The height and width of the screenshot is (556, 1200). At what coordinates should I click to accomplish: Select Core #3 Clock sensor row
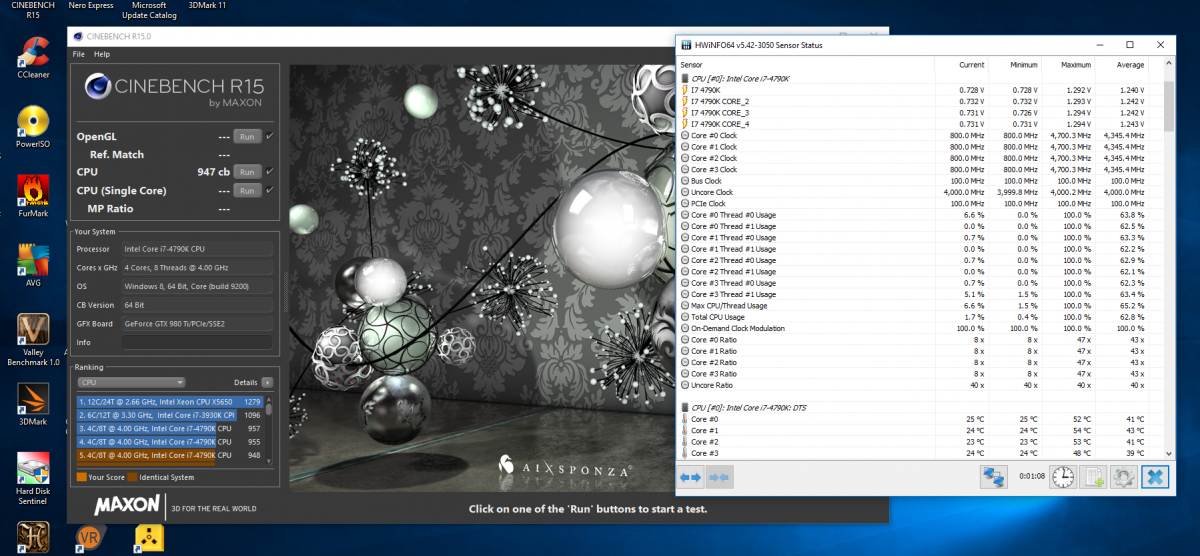click(x=912, y=169)
